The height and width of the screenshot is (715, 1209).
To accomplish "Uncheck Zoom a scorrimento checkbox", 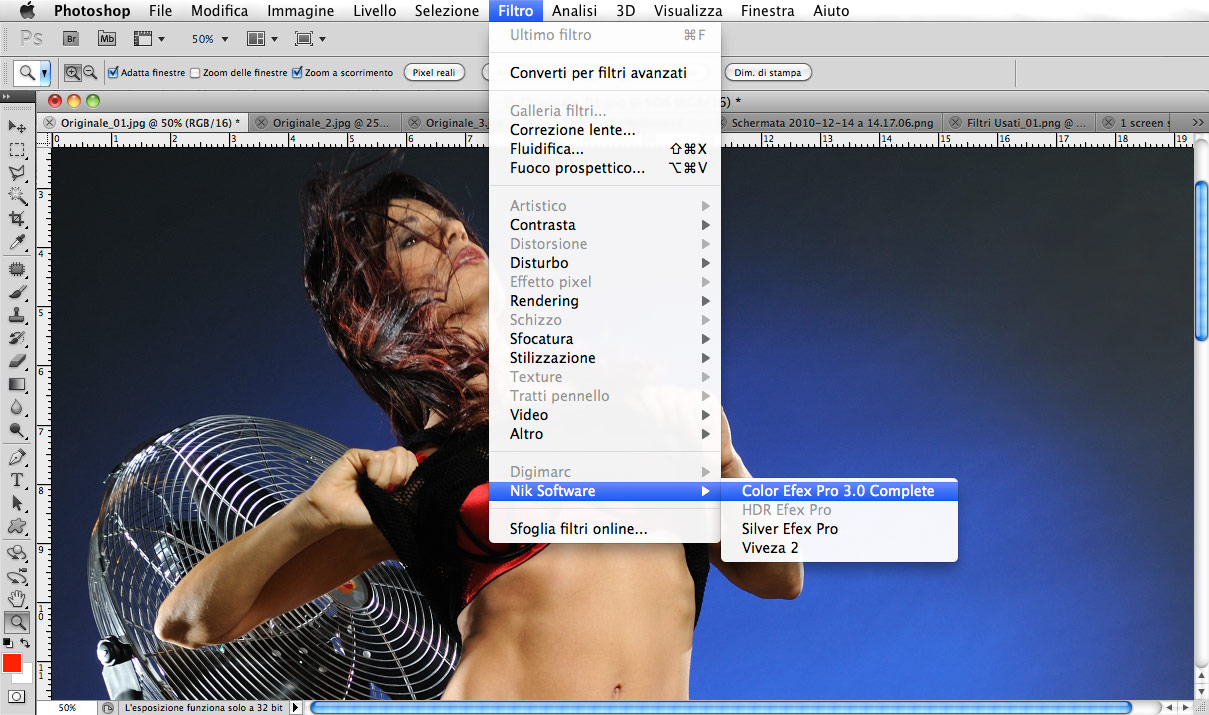I will (x=297, y=72).
